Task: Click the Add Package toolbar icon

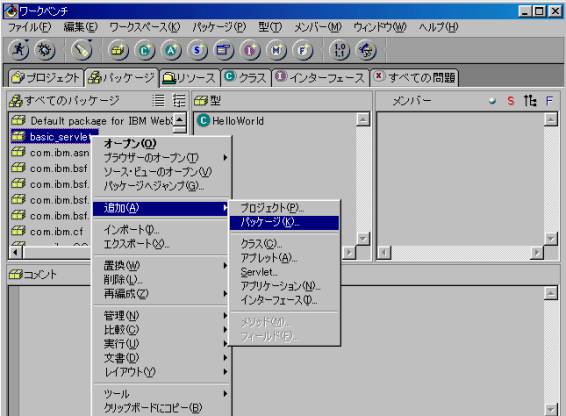Action: coord(118,50)
